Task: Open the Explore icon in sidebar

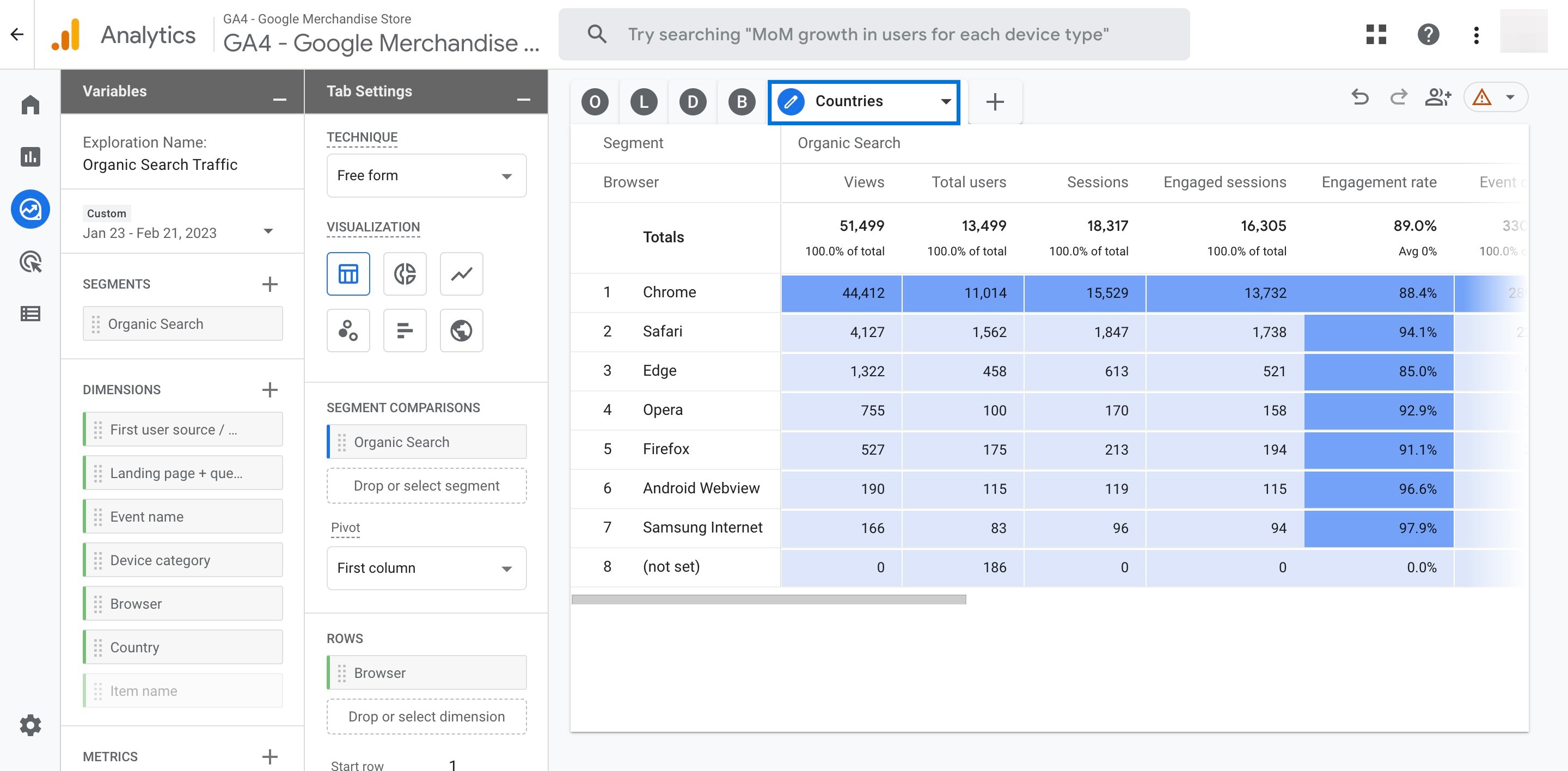Action: click(x=30, y=209)
